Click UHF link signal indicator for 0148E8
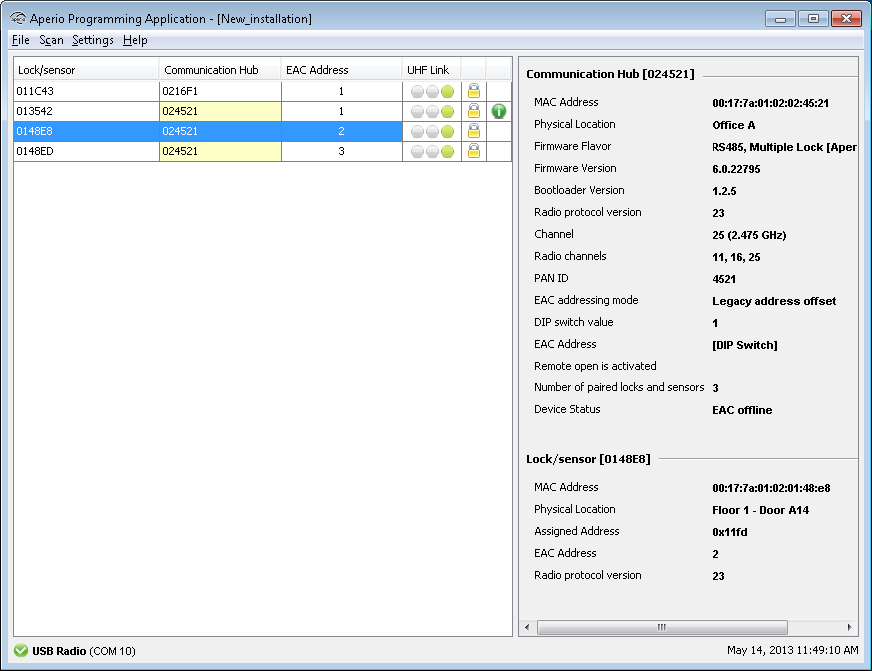 432,132
